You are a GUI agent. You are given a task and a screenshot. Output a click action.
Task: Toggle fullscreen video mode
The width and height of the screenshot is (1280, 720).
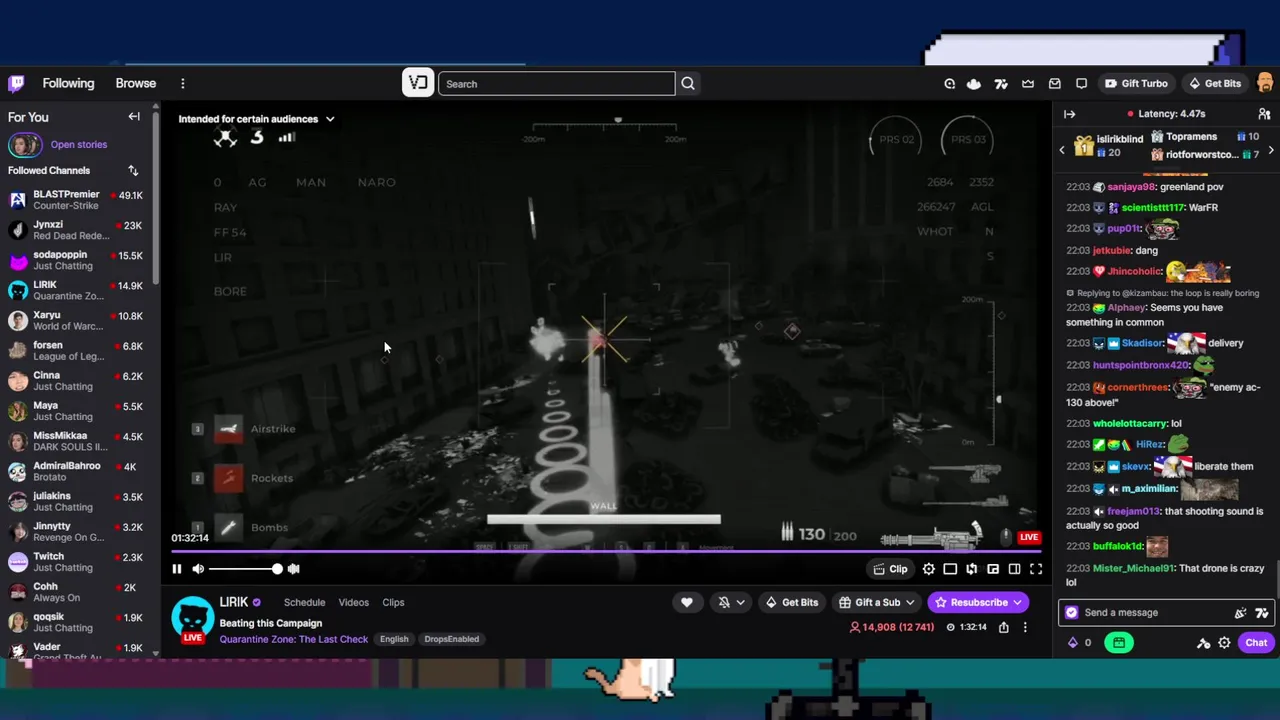click(x=1036, y=569)
